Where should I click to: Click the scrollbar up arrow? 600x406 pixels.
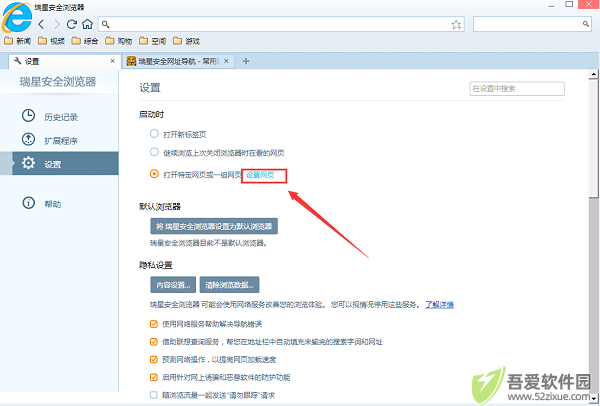(x=593, y=74)
